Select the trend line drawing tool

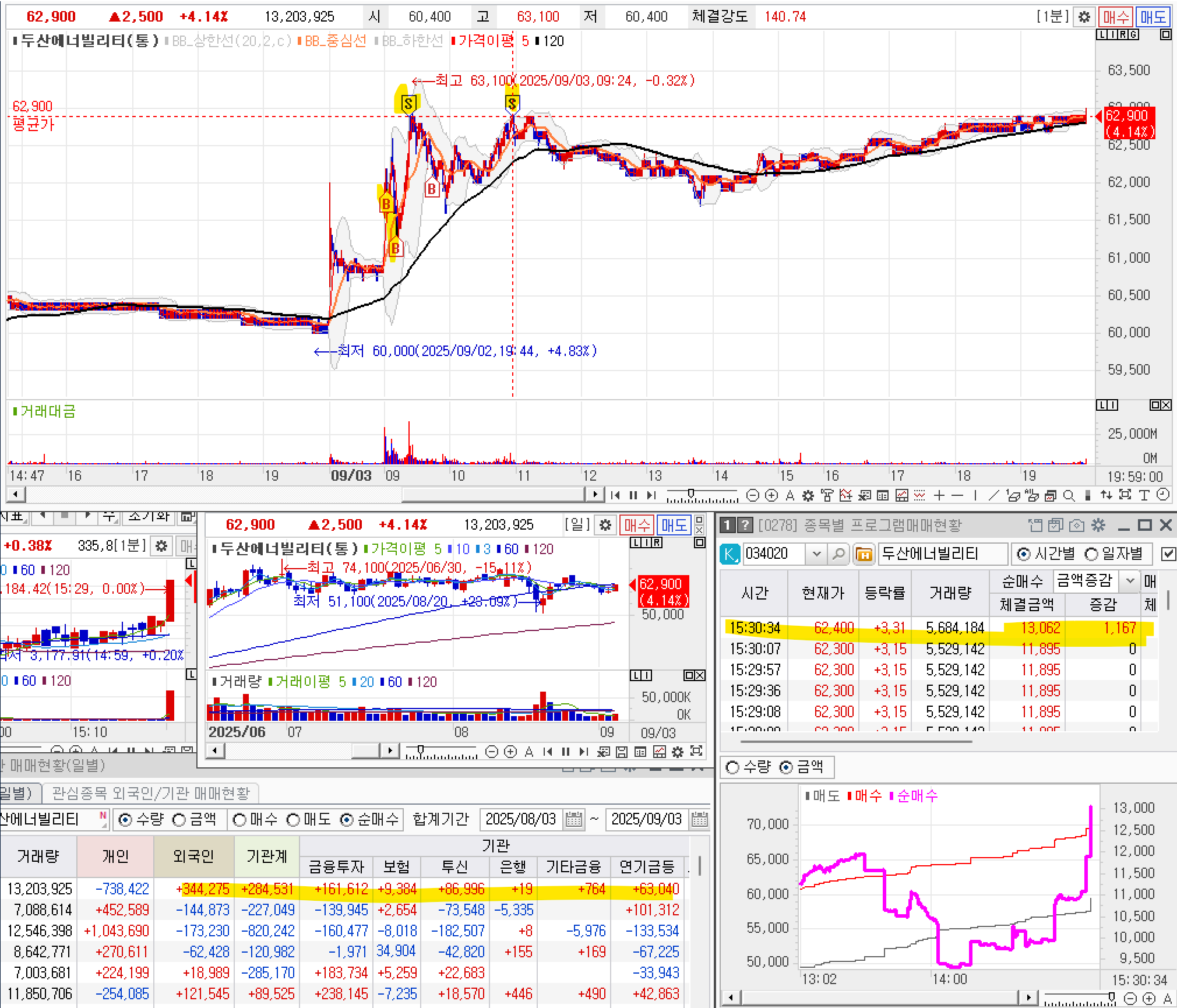(x=994, y=495)
